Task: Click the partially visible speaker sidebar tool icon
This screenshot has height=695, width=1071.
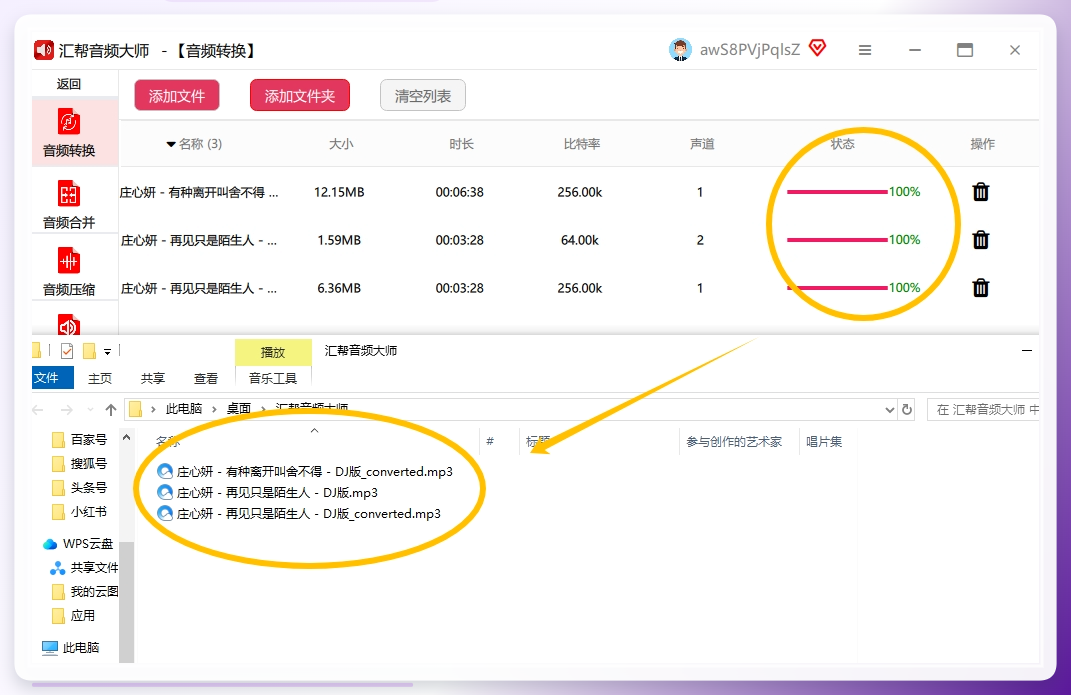Action: [x=69, y=325]
